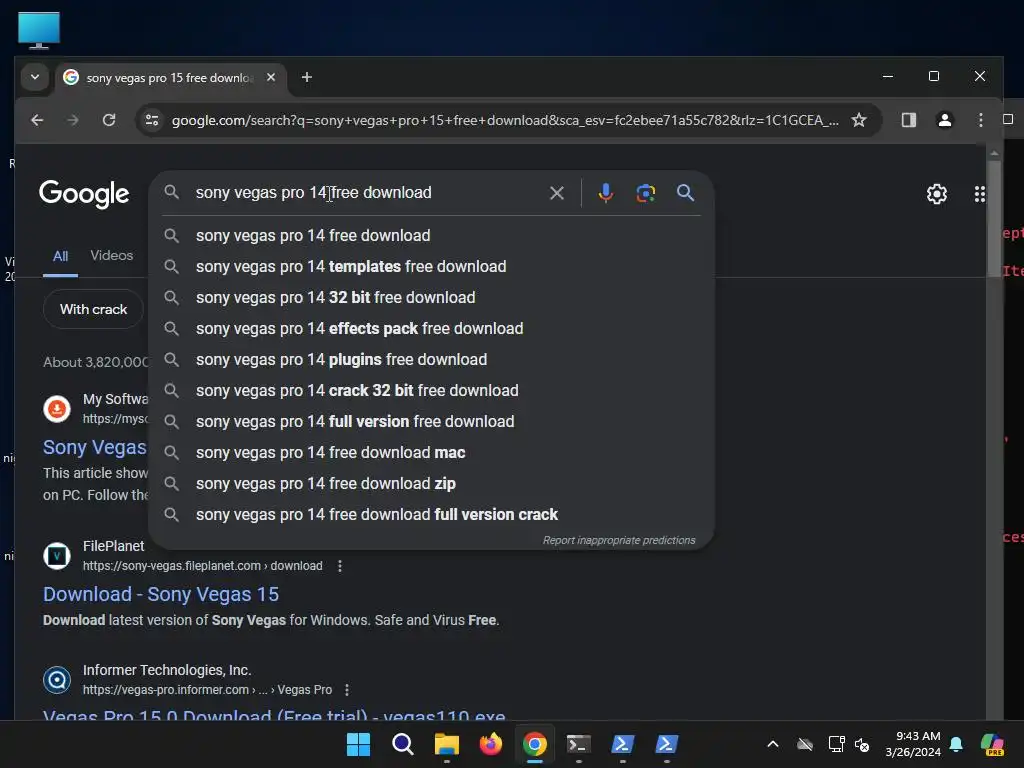Viewport: 1024px width, 768px height.
Task: Open File Explorer from taskbar
Action: 447,744
